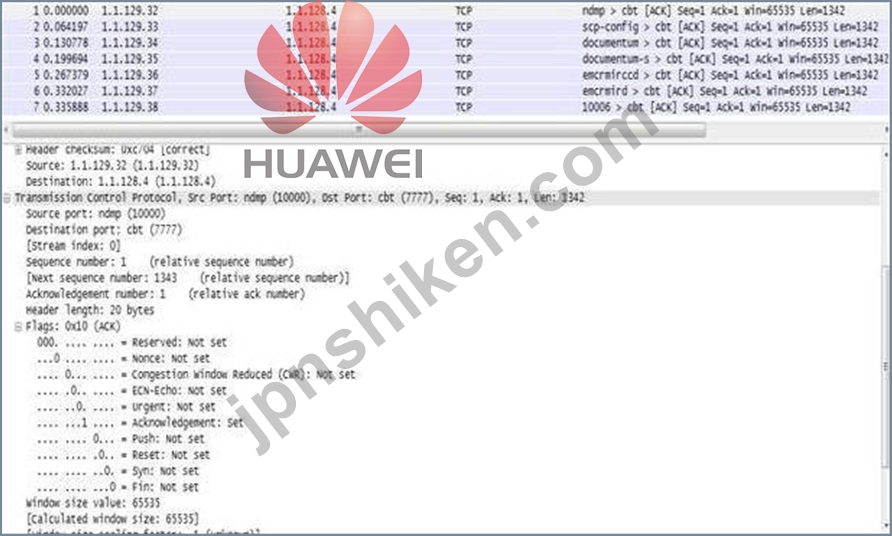Select packet 7 from 1.1.129.38
The height and width of the screenshot is (536, 892).
pyautogui.click(x=446, y=107)
